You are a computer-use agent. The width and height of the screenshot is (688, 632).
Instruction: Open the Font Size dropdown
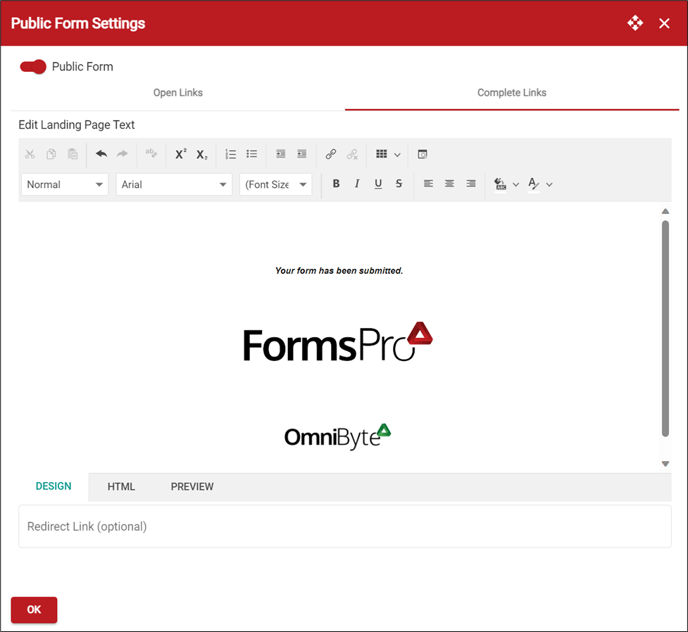tap(276, 184)
